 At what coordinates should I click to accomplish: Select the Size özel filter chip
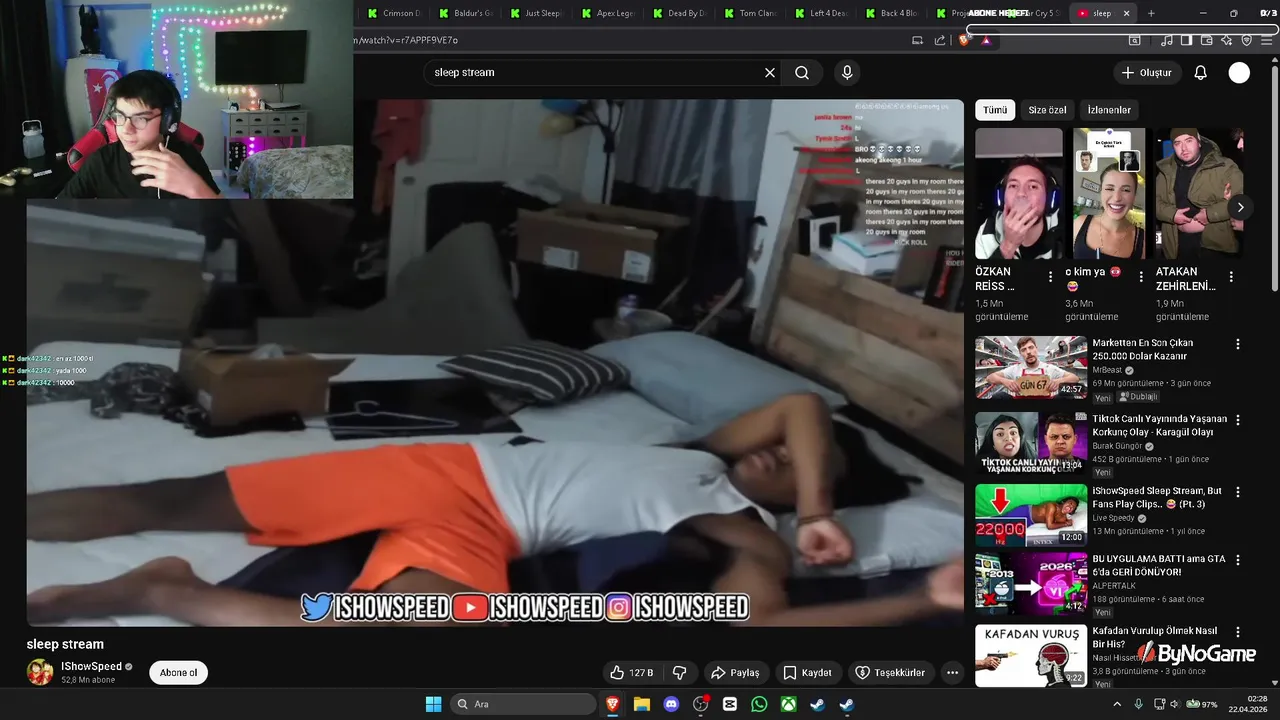1047,110
